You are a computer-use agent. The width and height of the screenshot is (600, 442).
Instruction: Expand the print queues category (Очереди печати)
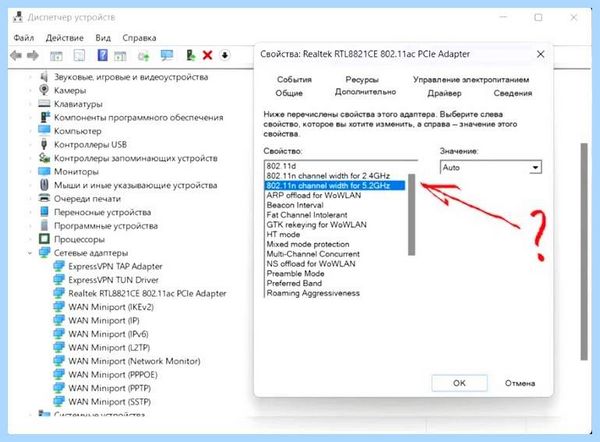[30, 199]
